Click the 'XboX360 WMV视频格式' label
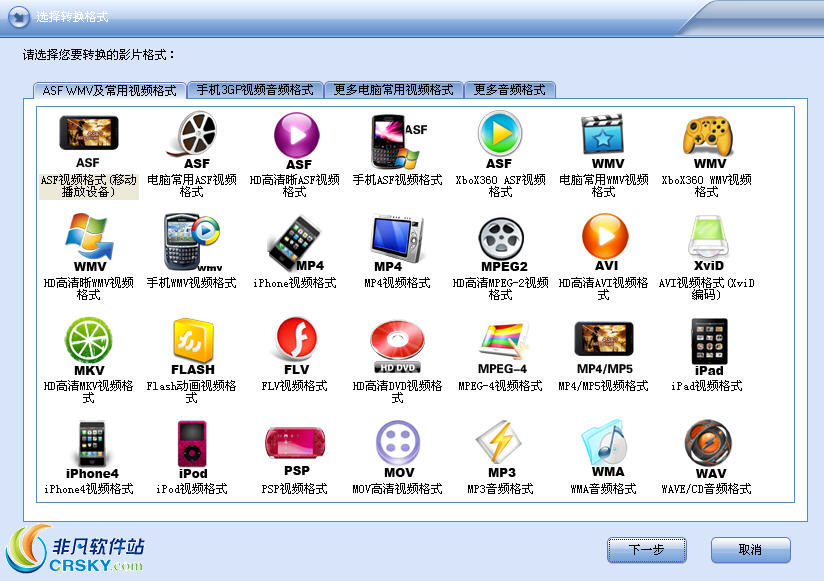Image resolution: width=824 pixels, height=581 pixels. pos(706,186)
